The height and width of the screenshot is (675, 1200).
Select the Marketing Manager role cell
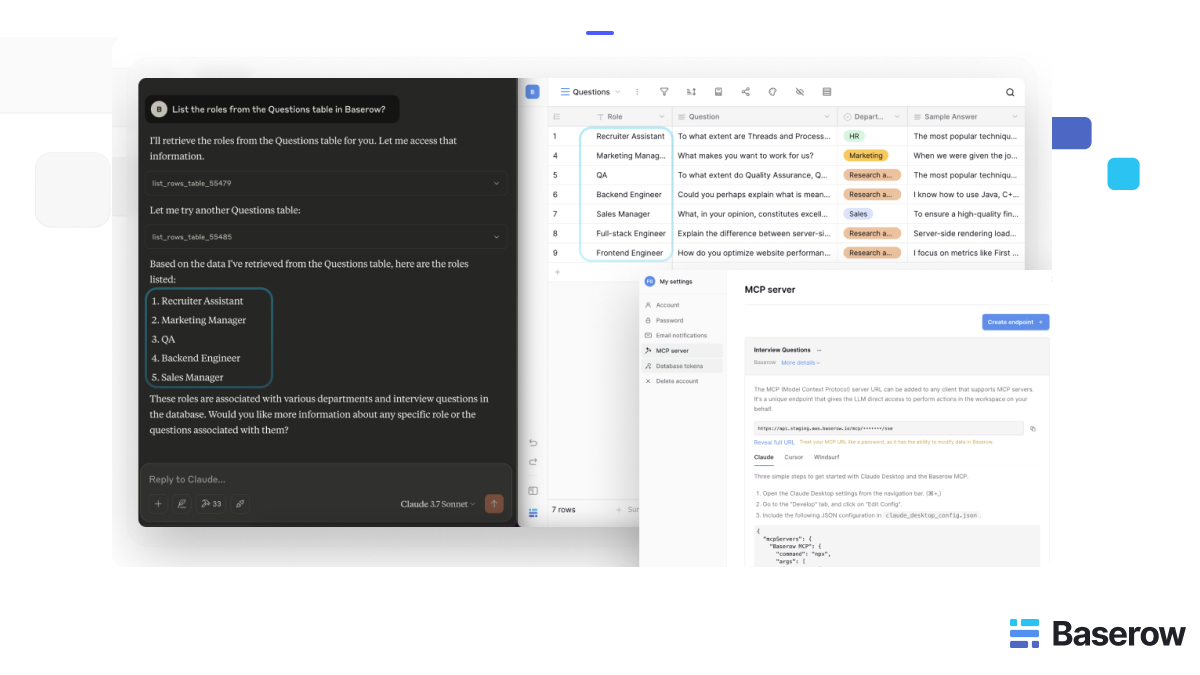(x=630, y=156)
